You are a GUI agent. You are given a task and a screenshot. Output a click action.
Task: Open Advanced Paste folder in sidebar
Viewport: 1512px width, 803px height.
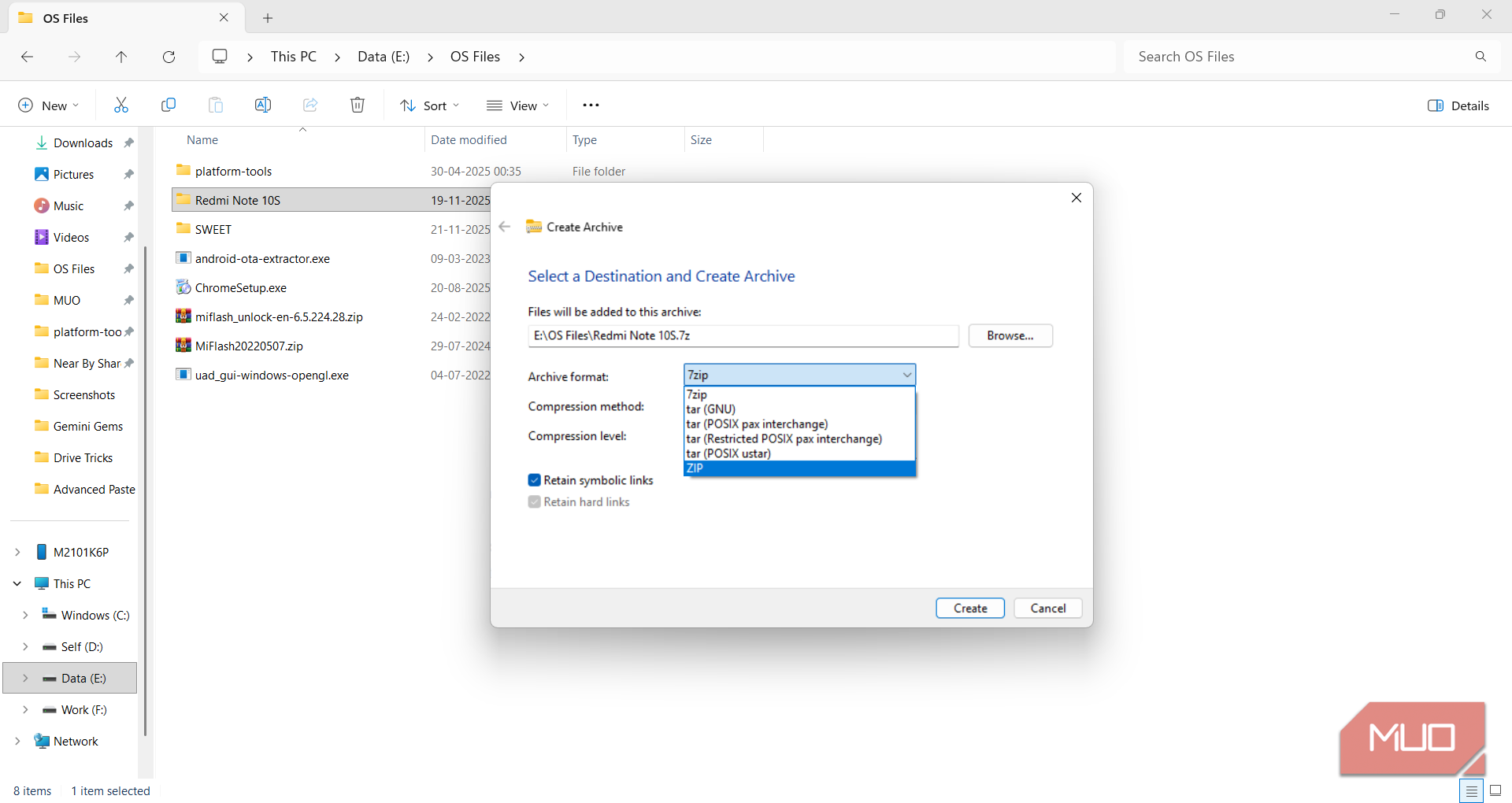pyautogui.click(x=94, y=489)
